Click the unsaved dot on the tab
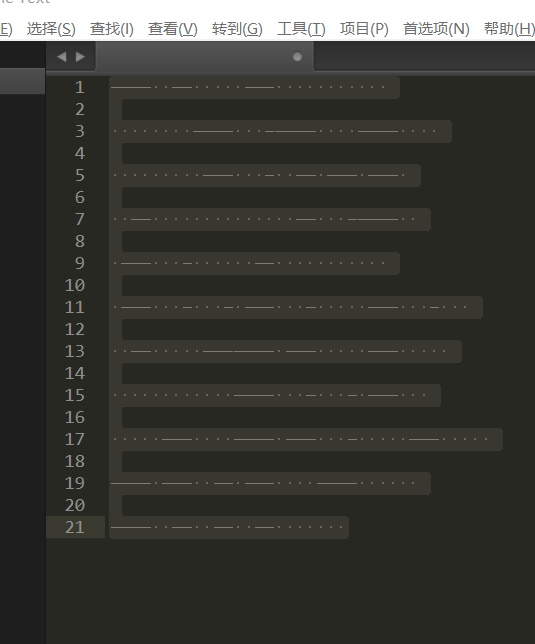 [297, 56]
